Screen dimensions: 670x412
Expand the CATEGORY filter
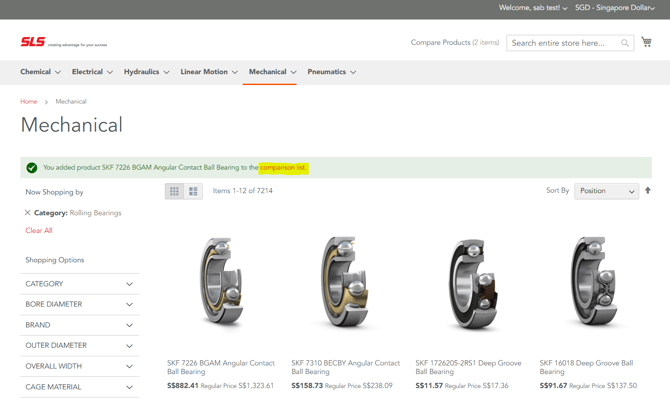79,284
